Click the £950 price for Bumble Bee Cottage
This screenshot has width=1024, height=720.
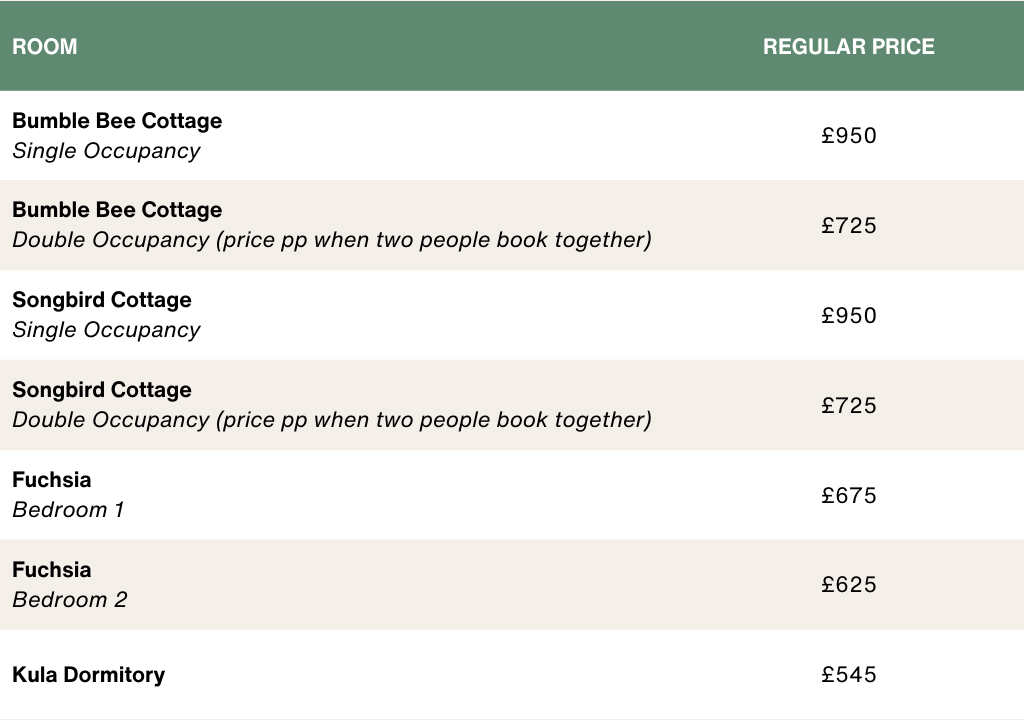[848, 135]
